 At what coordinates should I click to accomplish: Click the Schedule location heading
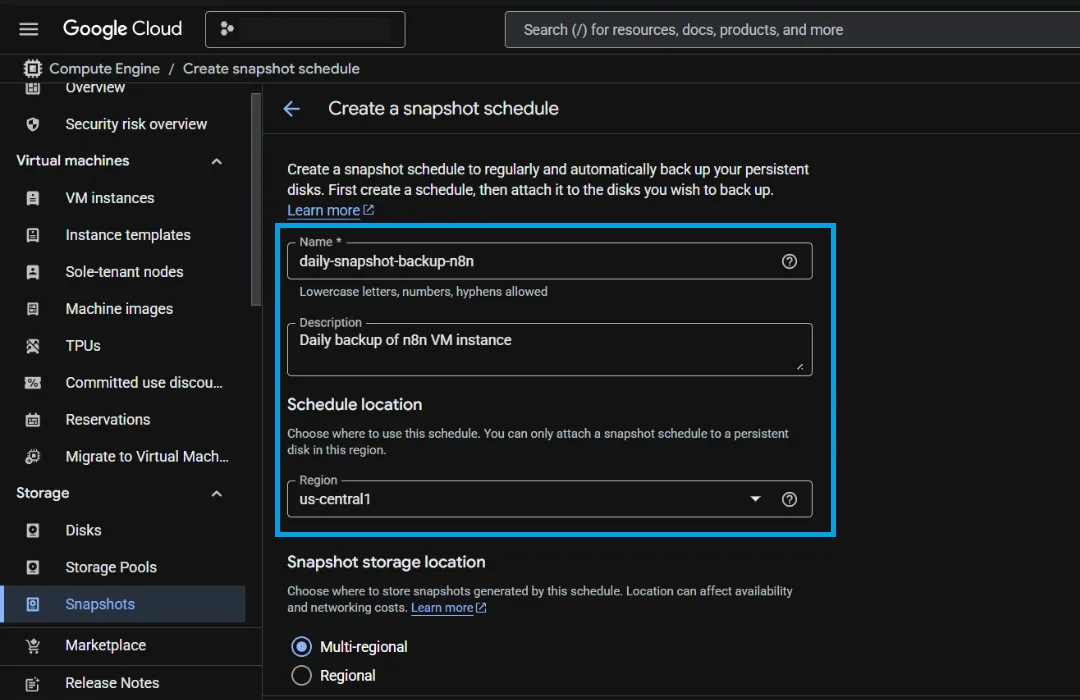tap(355, 404)
